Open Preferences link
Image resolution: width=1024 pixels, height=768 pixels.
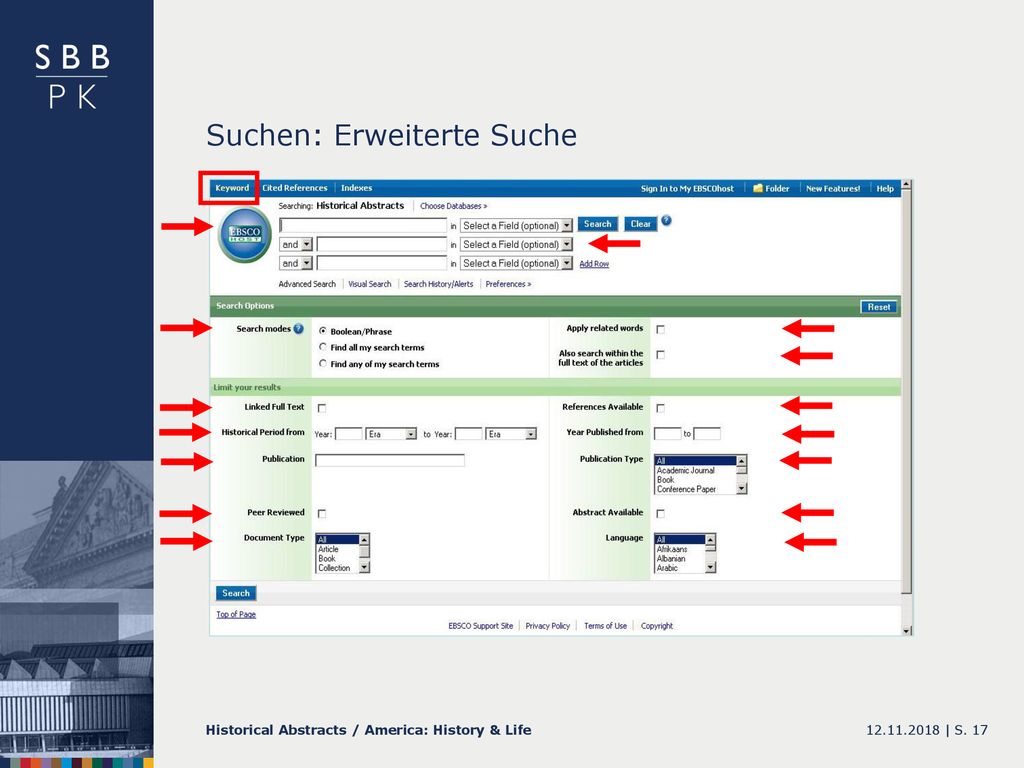(x=508, y=284)
